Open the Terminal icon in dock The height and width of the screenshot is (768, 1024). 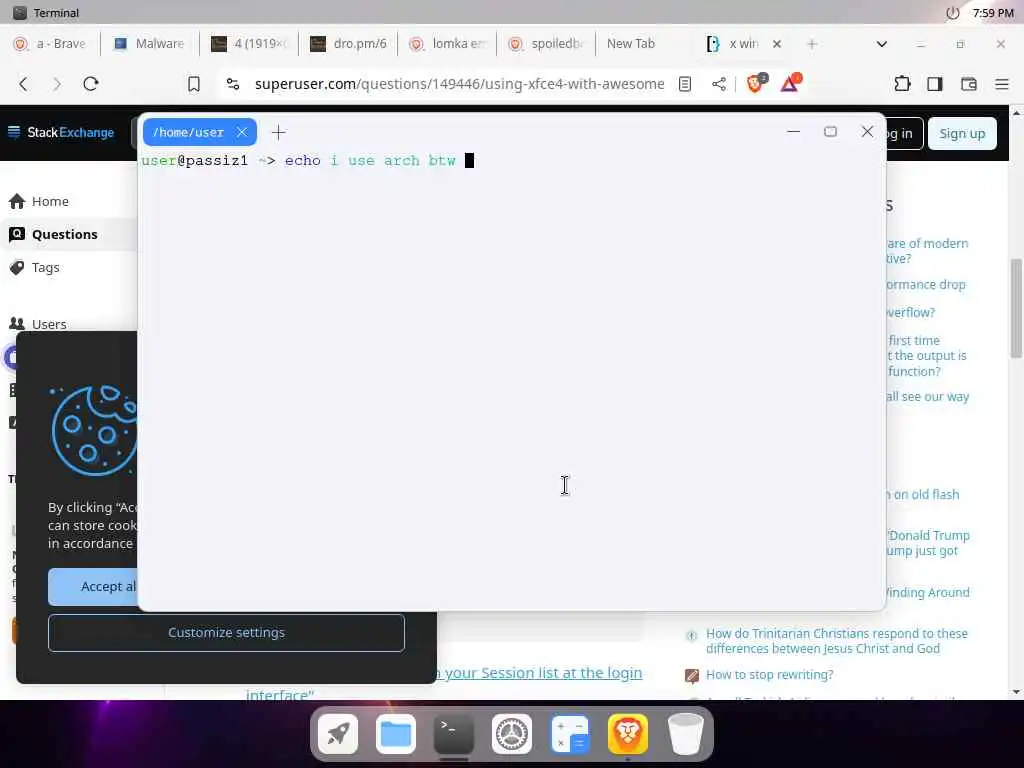[x=454, y=734]
